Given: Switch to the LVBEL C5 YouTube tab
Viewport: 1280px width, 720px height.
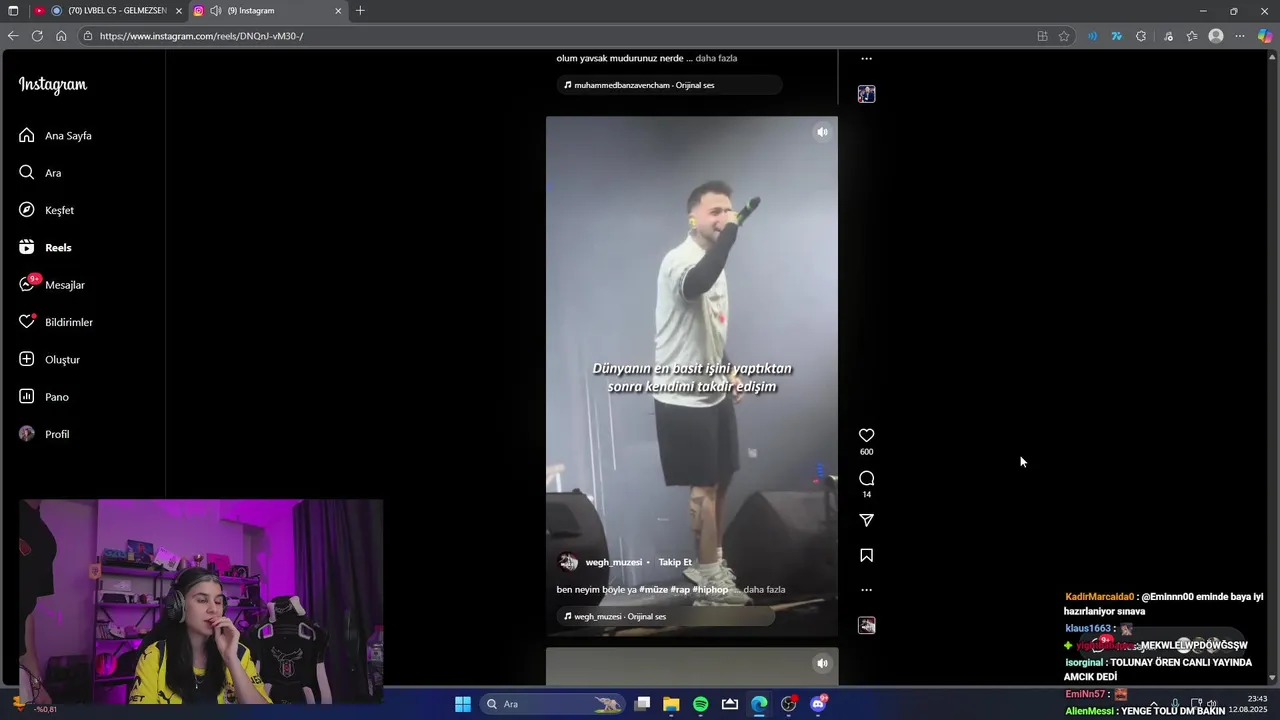Looking at the screenshot, I should coord(108,11).
